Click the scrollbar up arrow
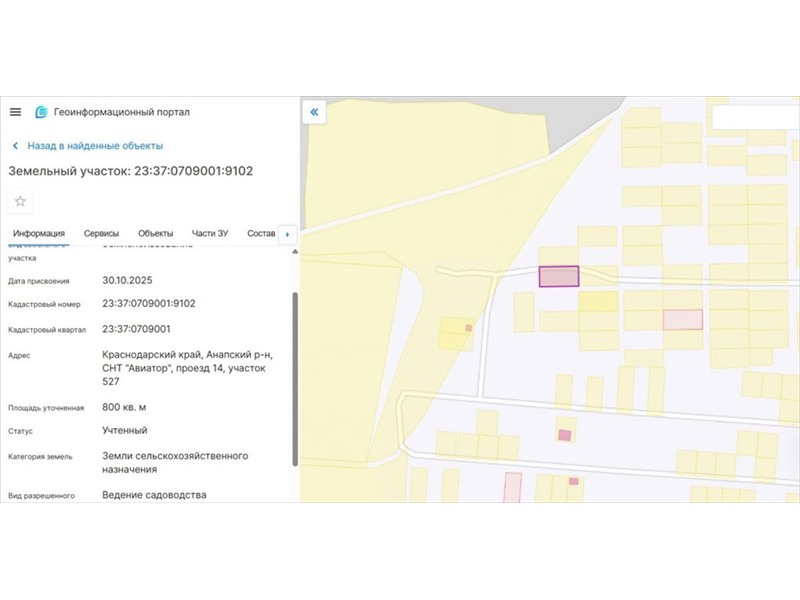 pyautogui.click(x=295, y=252)
